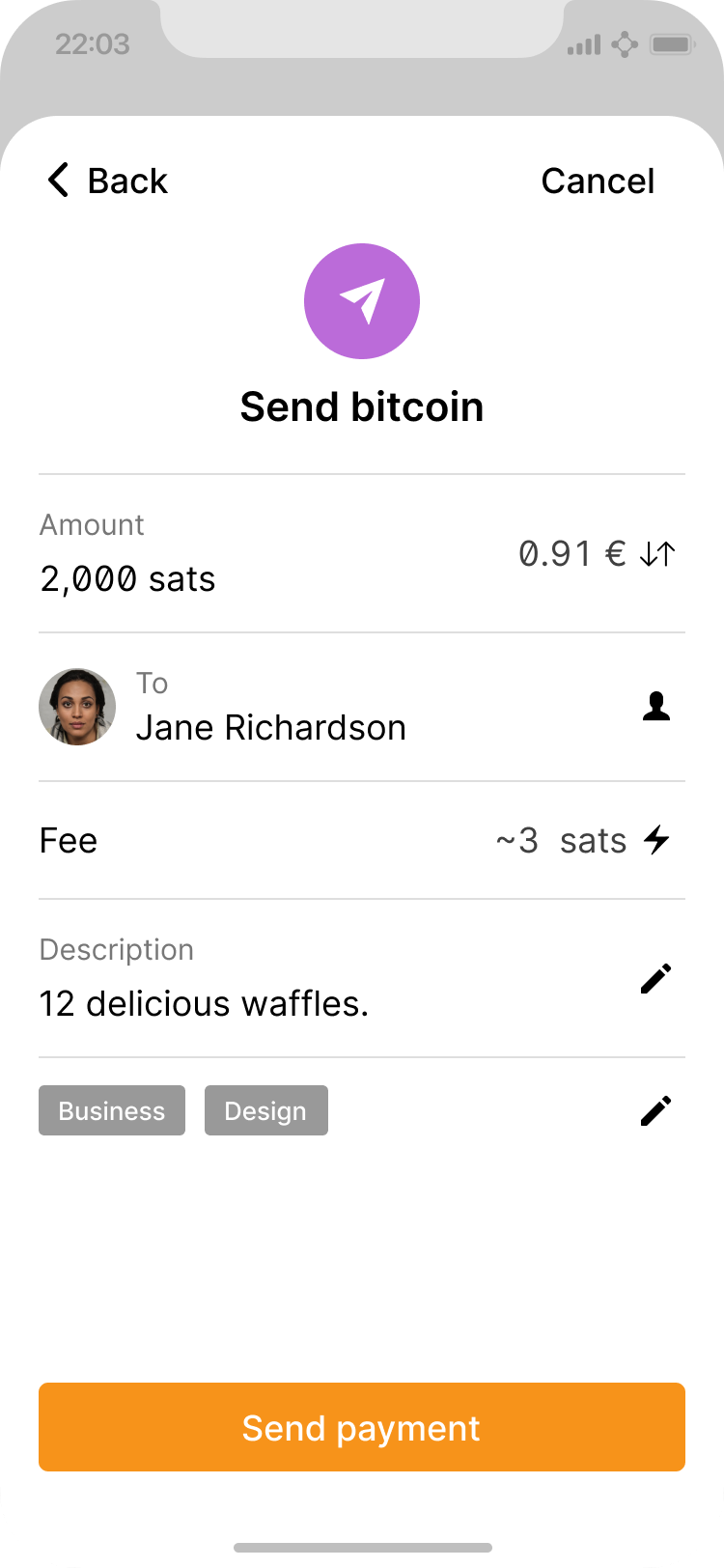Tap the recipient name Jane Richardson
Image resolution: width=724 pixels, height=1568 pixels.
point(270,728)
